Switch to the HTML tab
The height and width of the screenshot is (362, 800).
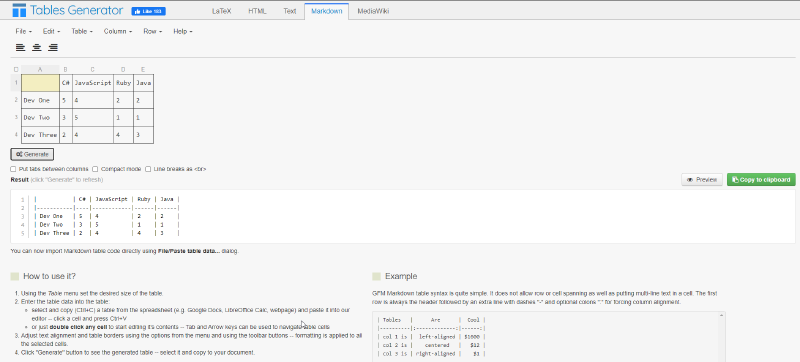pyautogui.click(x=257, y=11)
